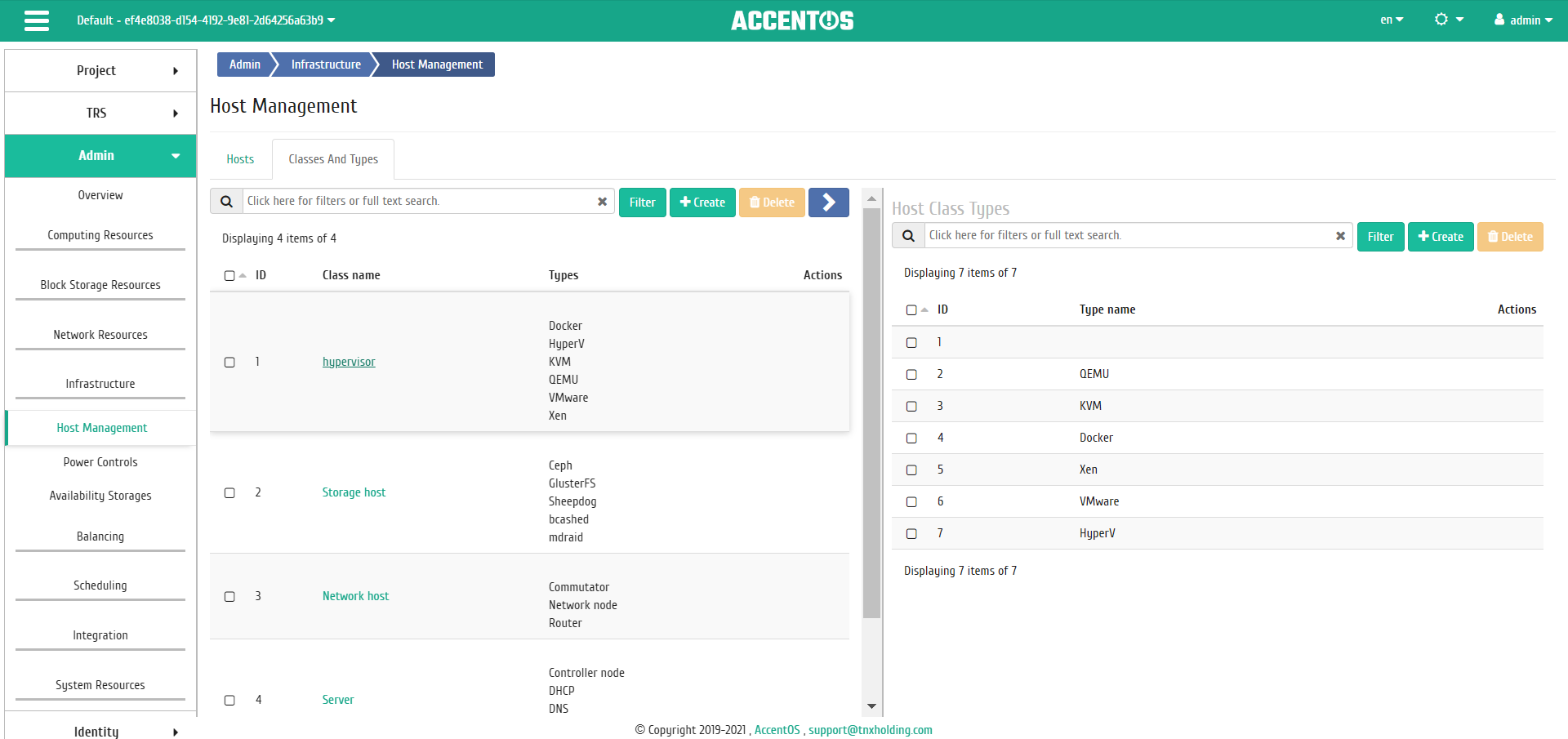
Task: Expand the Project sidebar section
Action: pos(100,71)
